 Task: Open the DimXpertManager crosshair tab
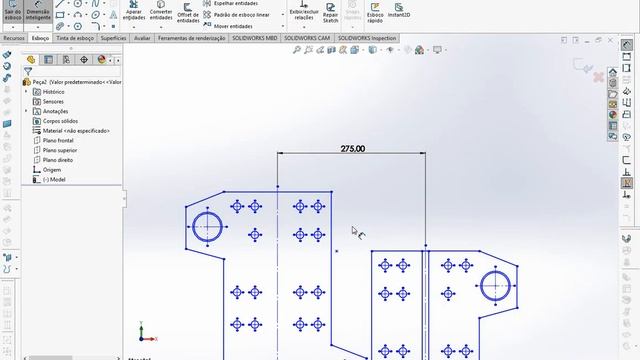tap(84, 60)
